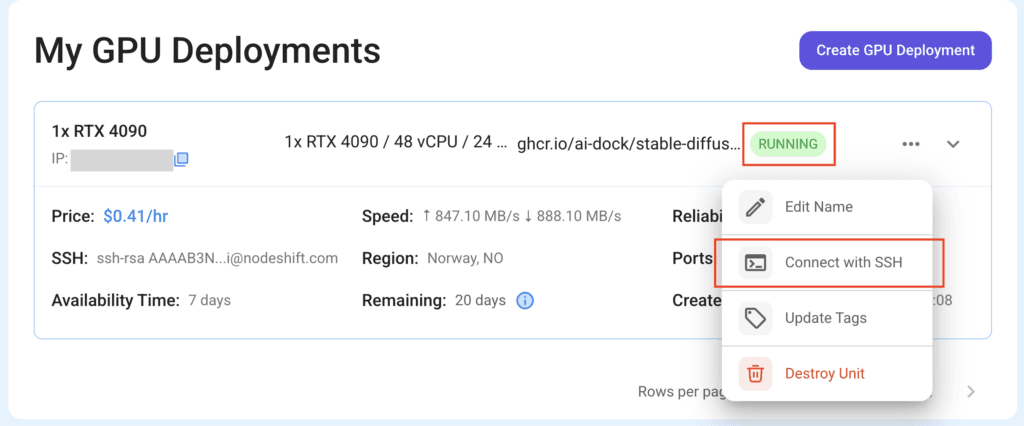
Task: Click the tag icon for Update Tags
Action: pos(756,318)
